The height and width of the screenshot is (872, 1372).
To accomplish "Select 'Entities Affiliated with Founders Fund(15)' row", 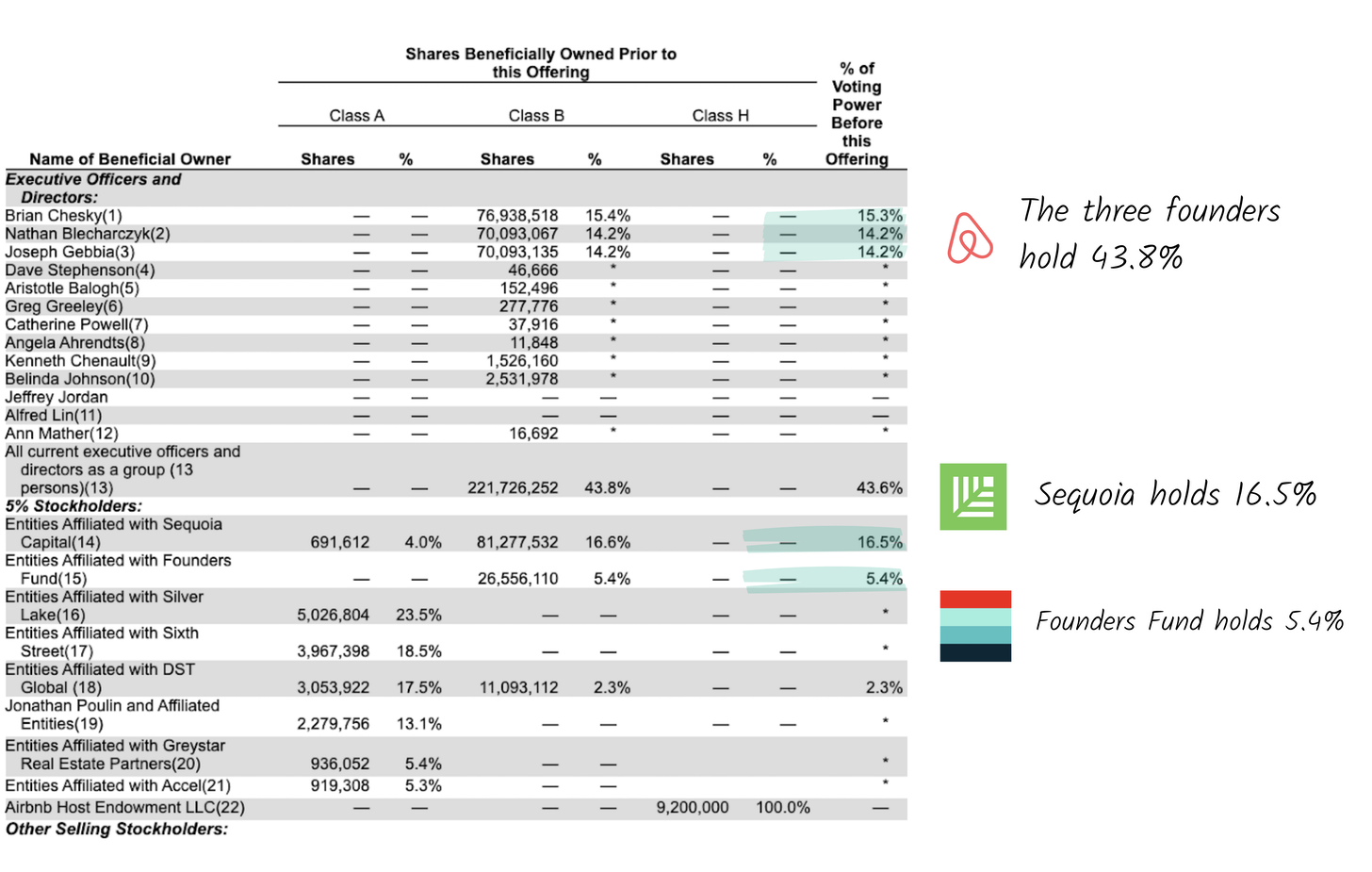I will pyautogui.click(x=118, y=569).
